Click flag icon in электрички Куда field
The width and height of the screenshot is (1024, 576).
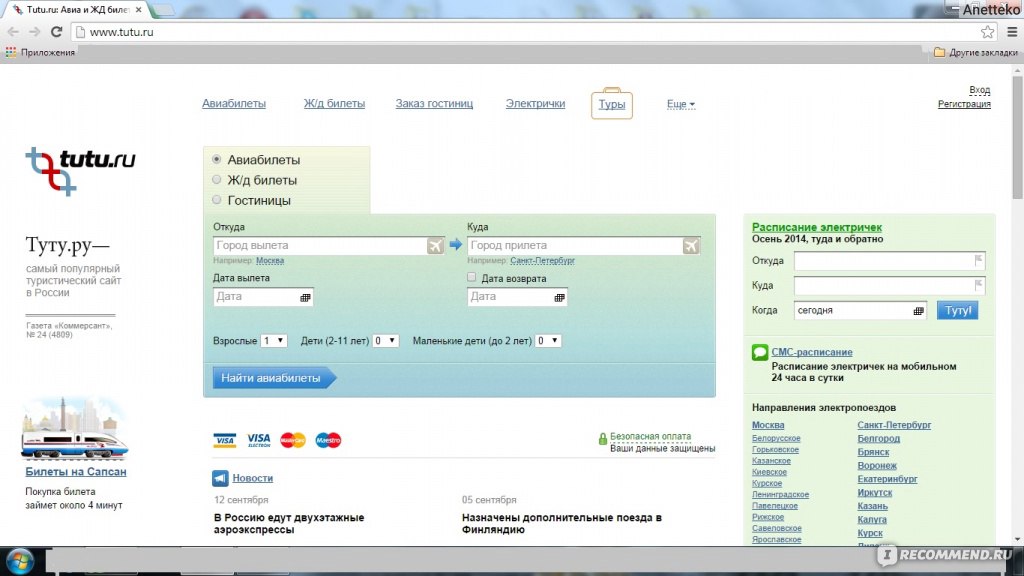point(978,285)
